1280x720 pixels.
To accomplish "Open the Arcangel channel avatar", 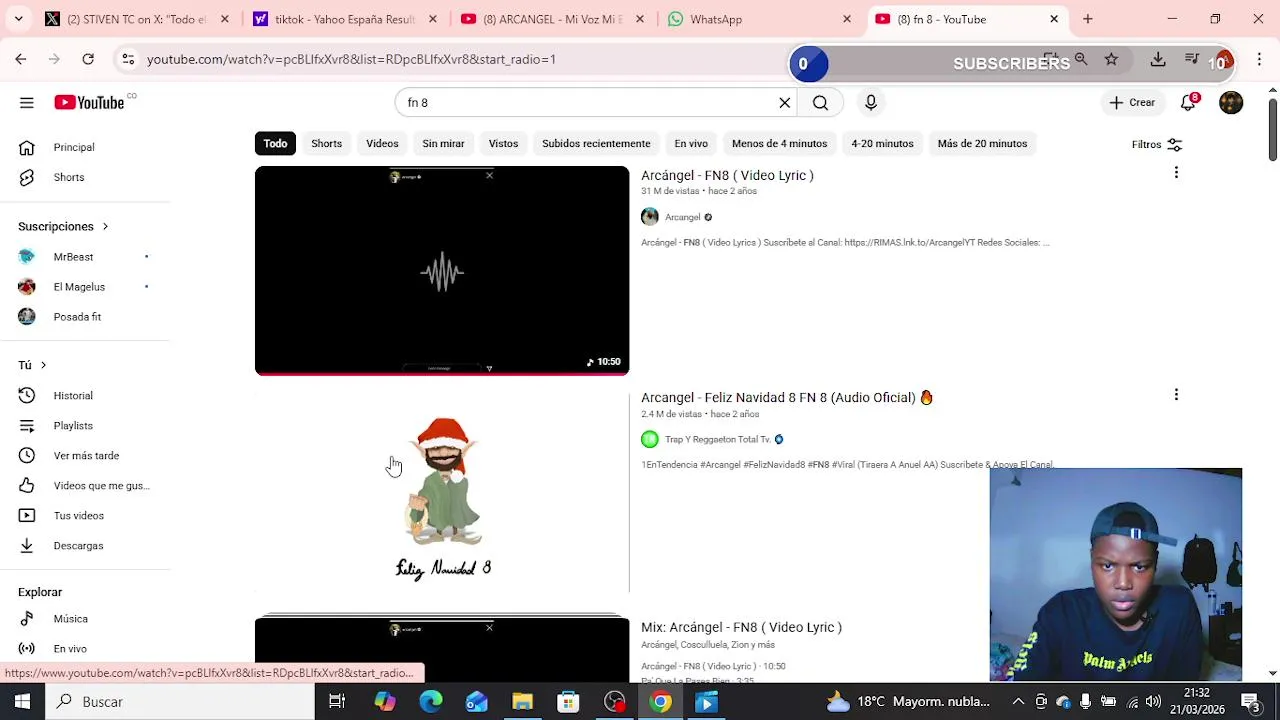I will point(650,217).
